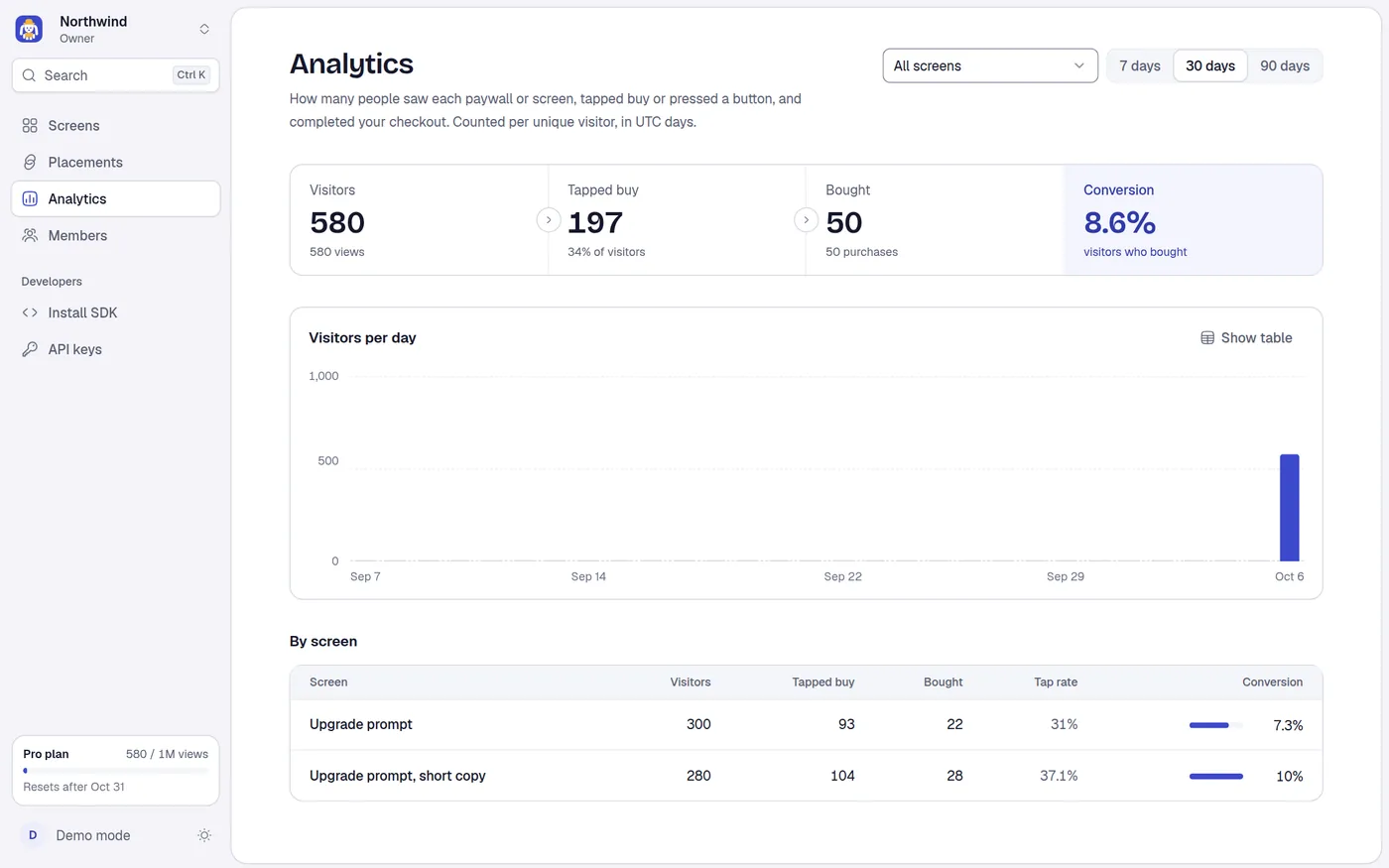
Task: Click the Show table grid icon
Action: tap(1207, 338)
